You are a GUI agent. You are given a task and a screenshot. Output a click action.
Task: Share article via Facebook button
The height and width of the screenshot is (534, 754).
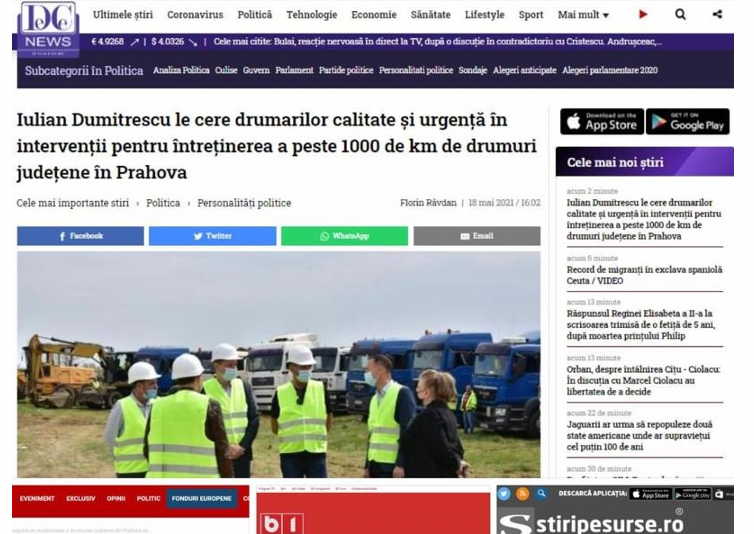(80, 236)
